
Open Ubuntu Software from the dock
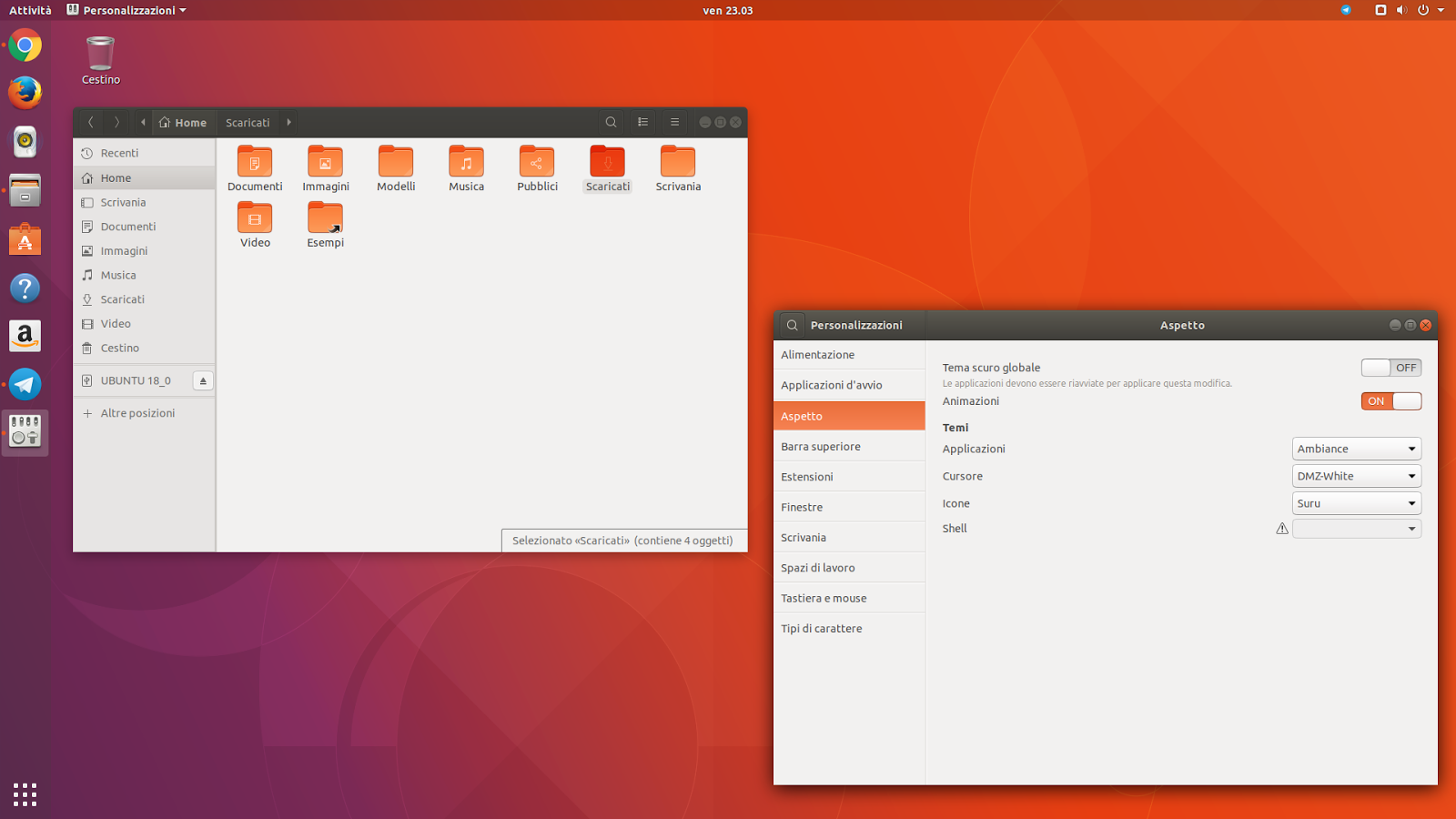point(25,239)
